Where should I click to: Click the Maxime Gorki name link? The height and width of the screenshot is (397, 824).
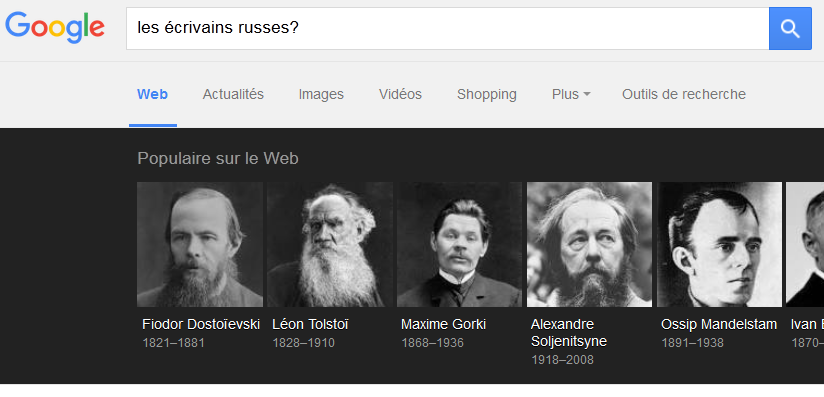(444, 324)
